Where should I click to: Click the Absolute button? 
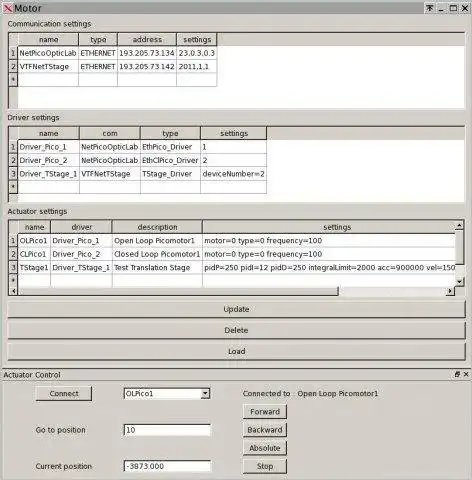(265, 448)
